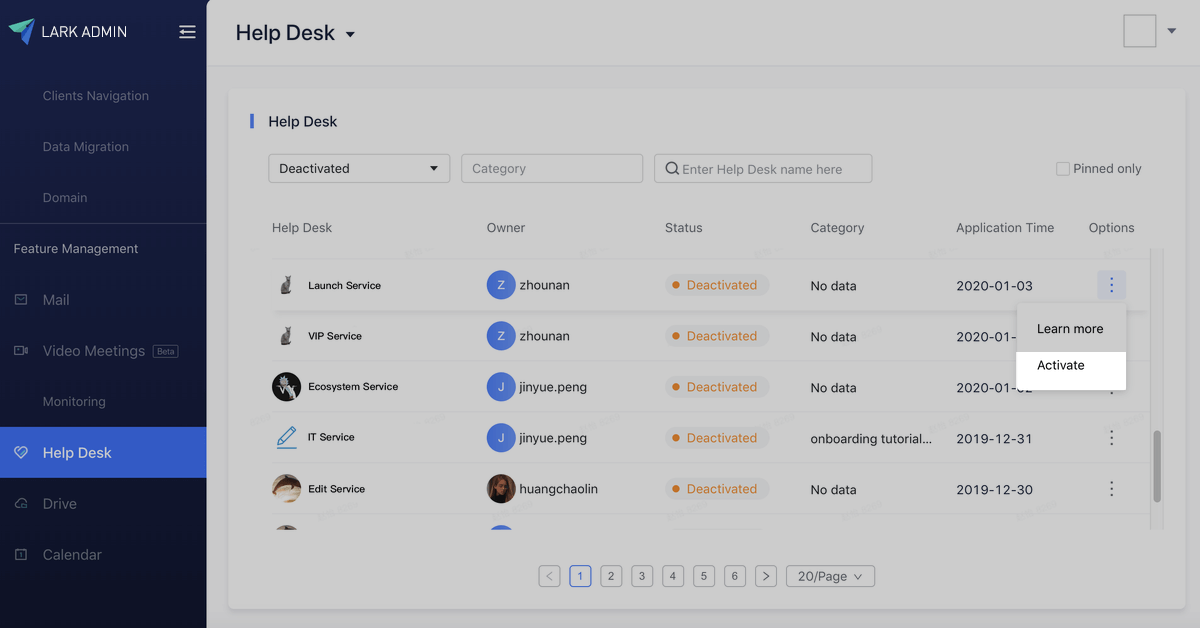Open three-dot options for Edit Service row
The width and height of the screenshot is (1200, 628).
(x=1111, y=489)
